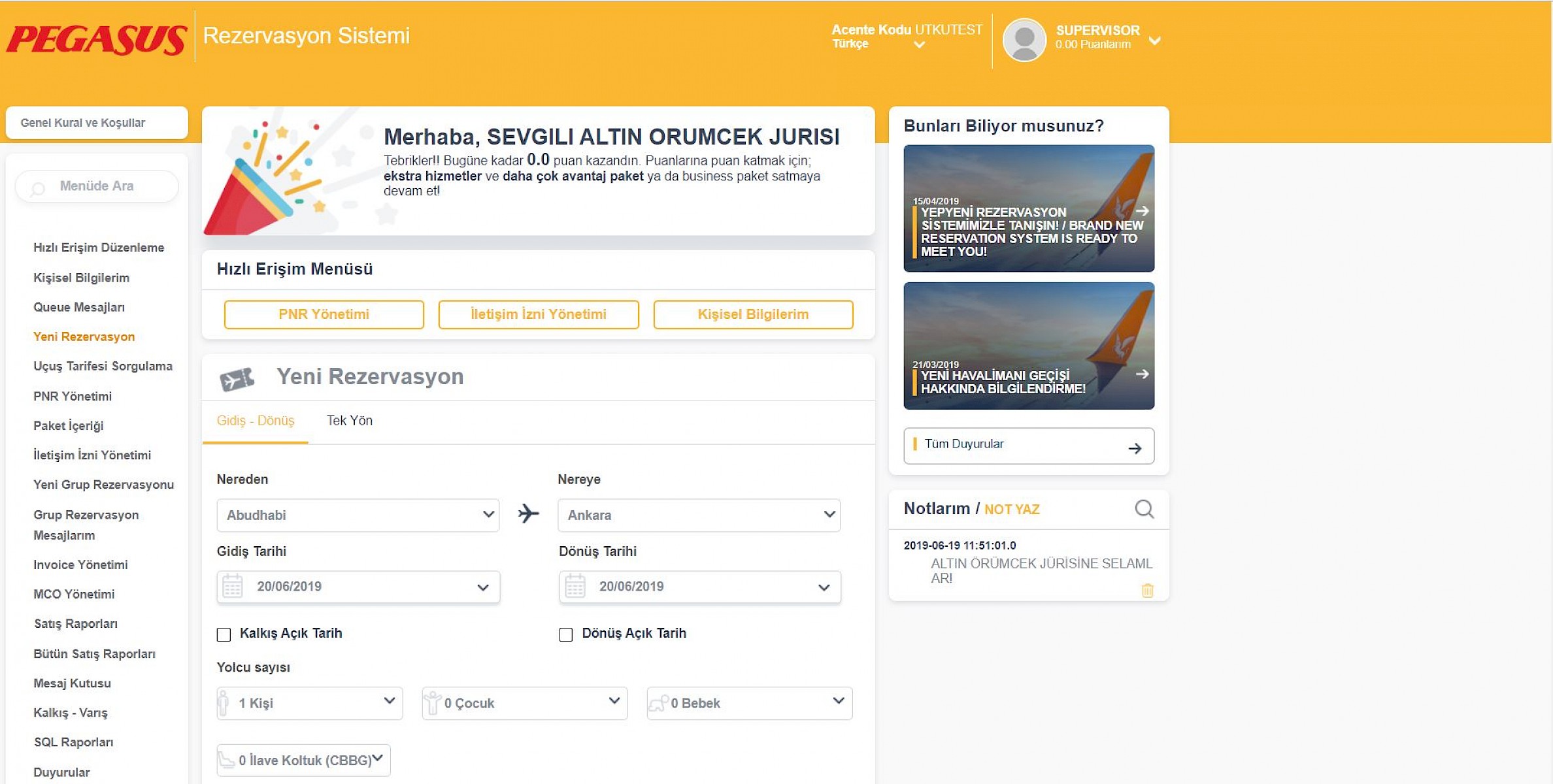
Task: Enable Dönüş Açık Tarih checkbox
Action: [566, 634]
